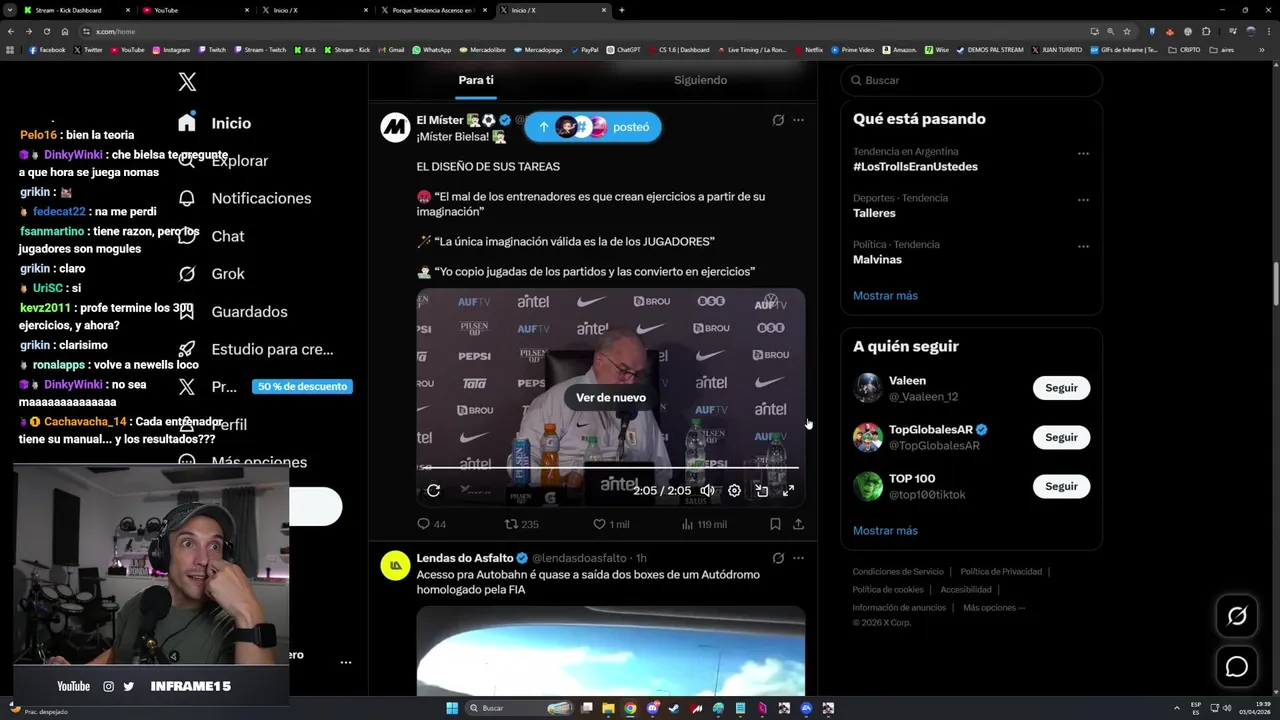1280x720 pixels.
Task: Enter fullscreen on the video
Action: 788,490
